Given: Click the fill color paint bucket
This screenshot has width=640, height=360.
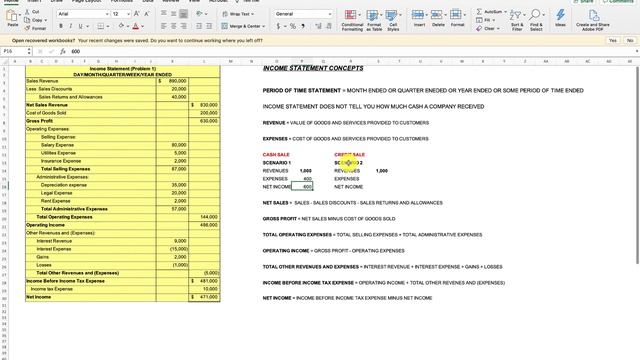Looking at the screenshot, I should point(121,26).
